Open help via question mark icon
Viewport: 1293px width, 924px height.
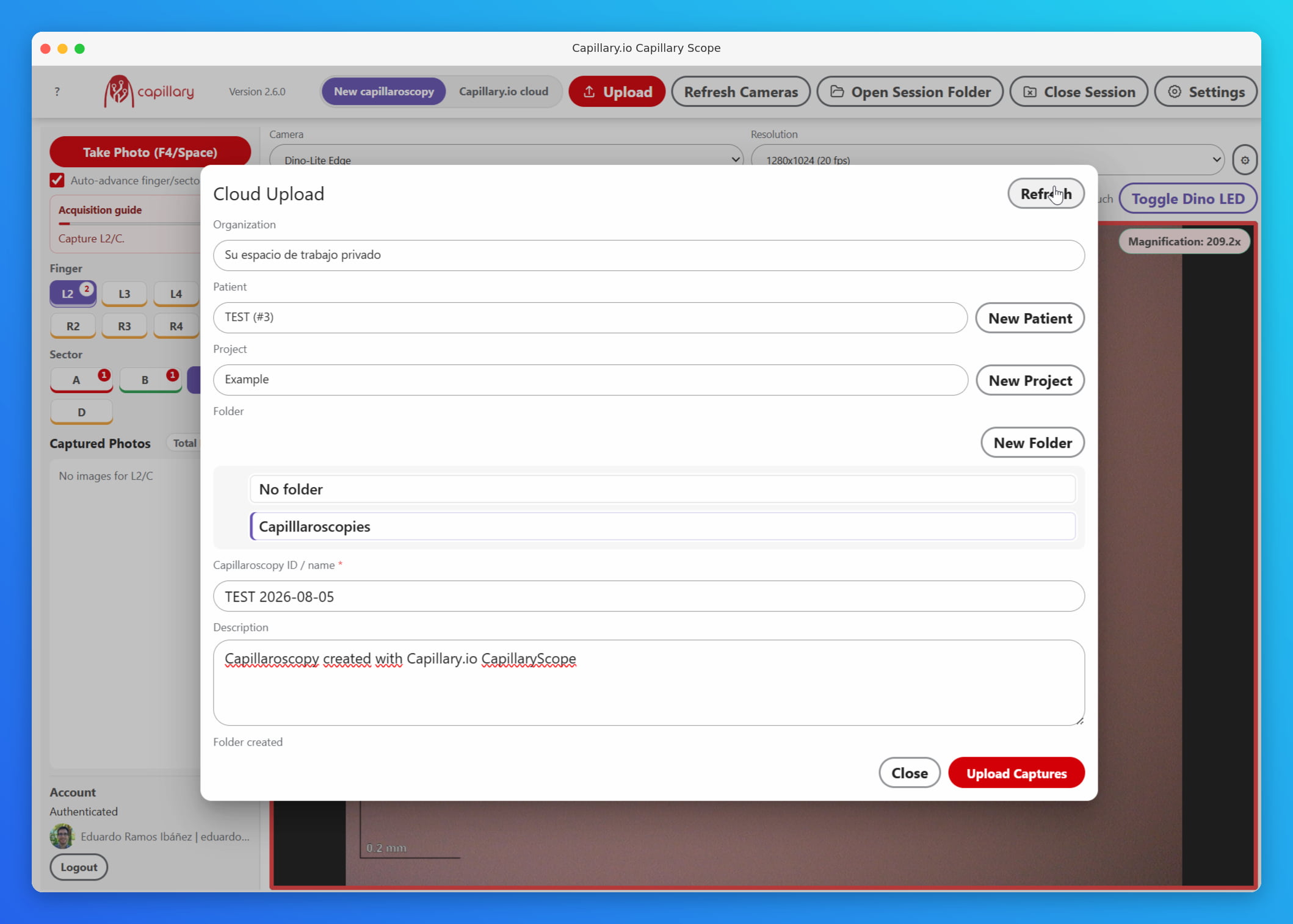57,92
